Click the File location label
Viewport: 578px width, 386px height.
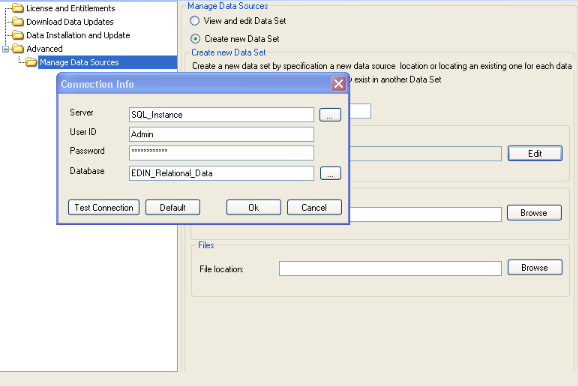[221, 269]
